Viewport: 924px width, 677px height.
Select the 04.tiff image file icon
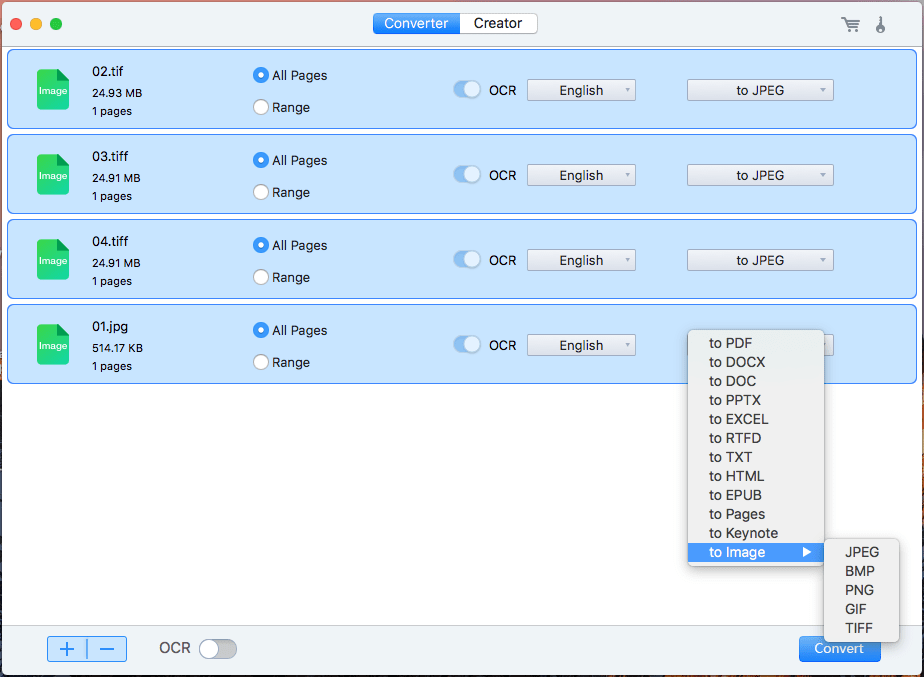(53, 259)
